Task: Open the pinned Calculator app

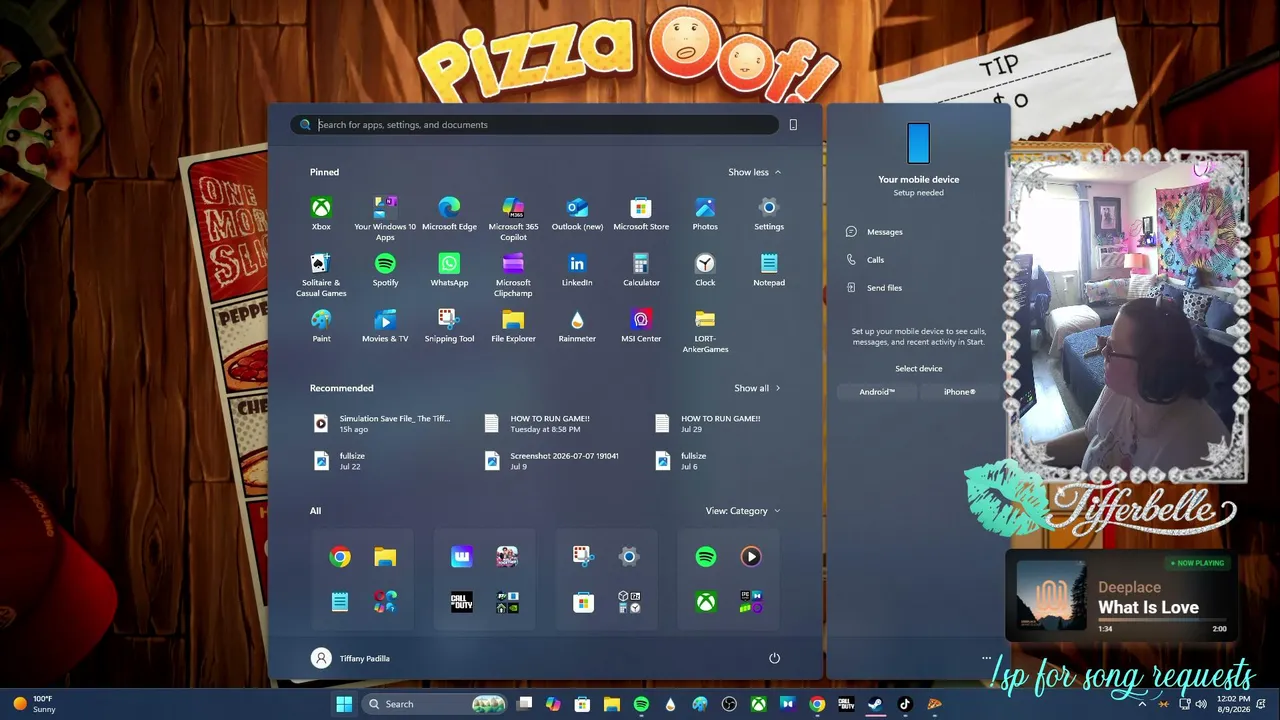Action: coord(641,269)
